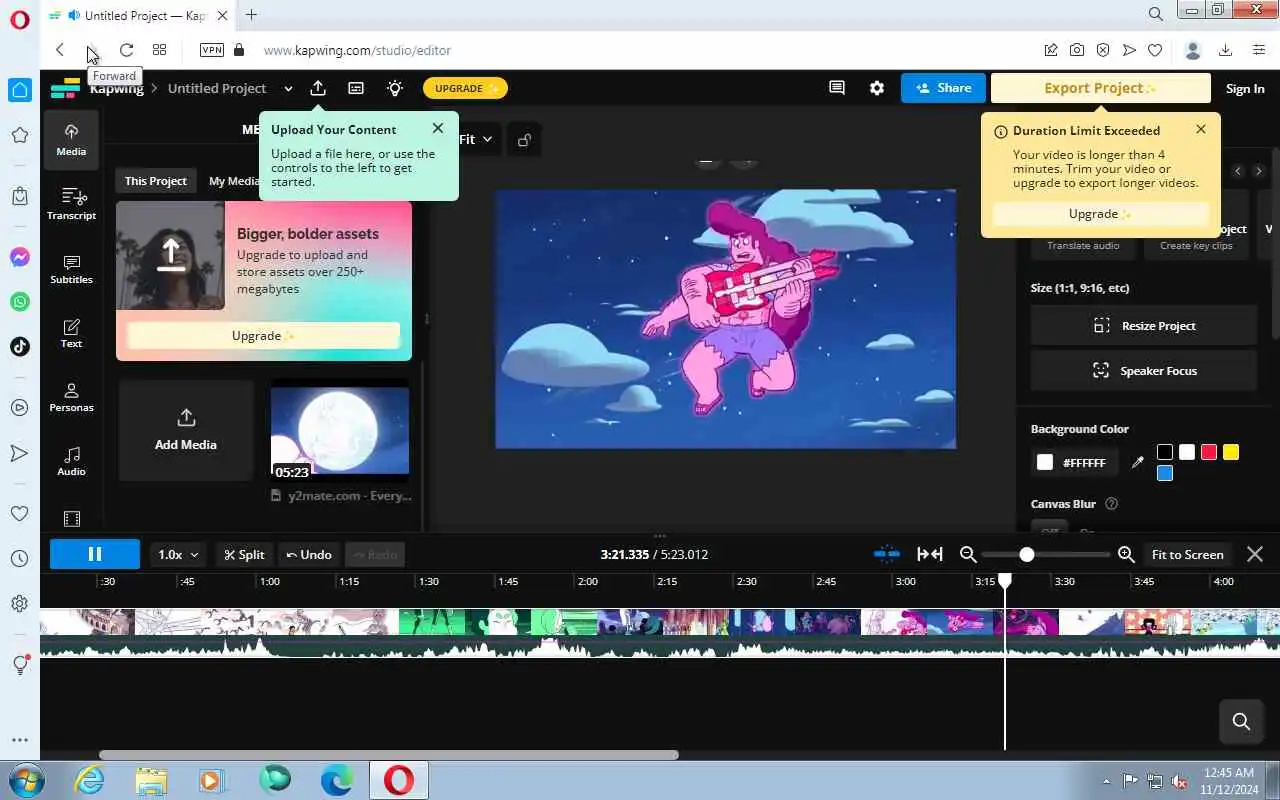Open the Media panel in sidebar
This screenshot has height=800, width=1280.
click(x=71, y=140)
